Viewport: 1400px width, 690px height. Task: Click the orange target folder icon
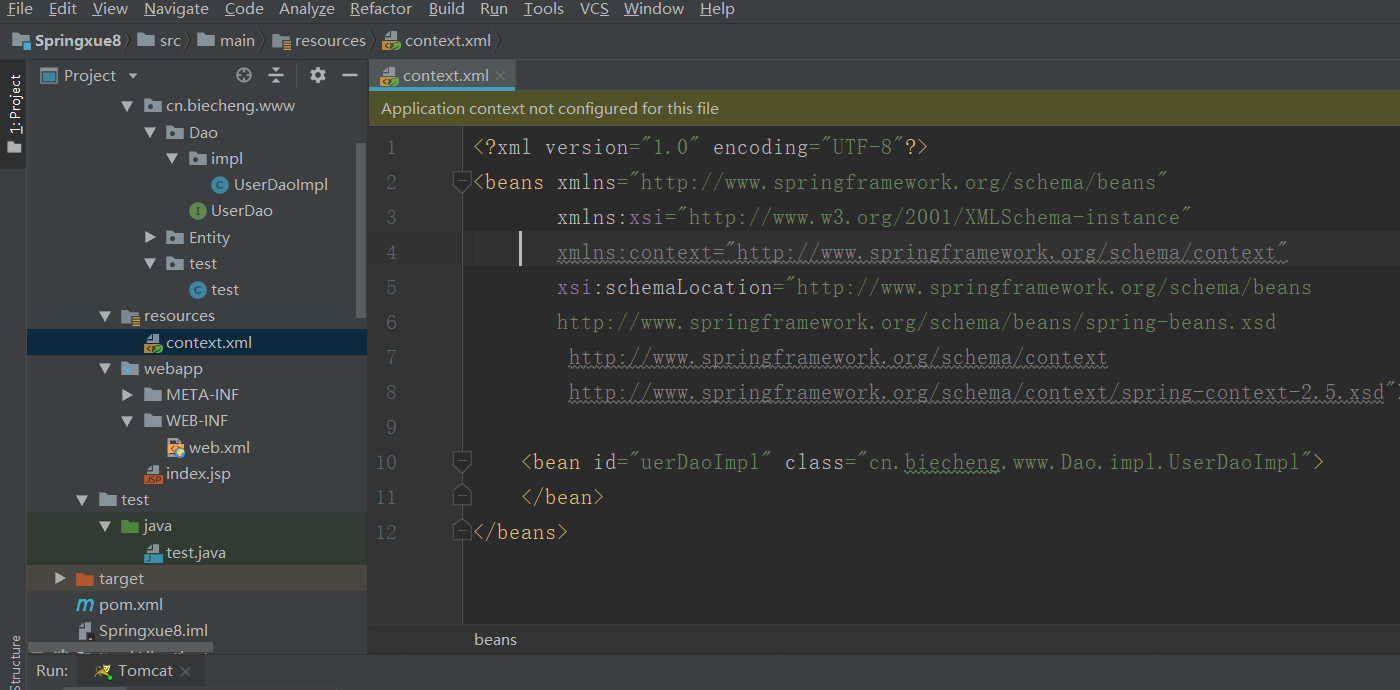[85, 579]
